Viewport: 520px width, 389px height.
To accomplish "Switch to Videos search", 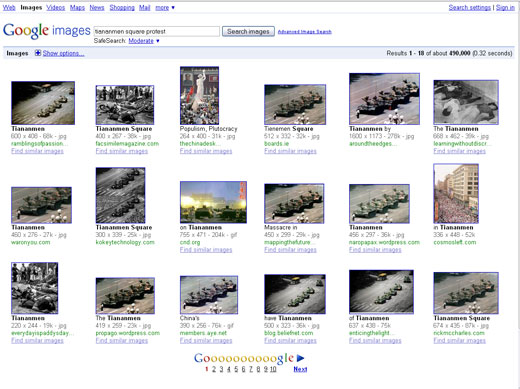I will (x=56, y=7).
